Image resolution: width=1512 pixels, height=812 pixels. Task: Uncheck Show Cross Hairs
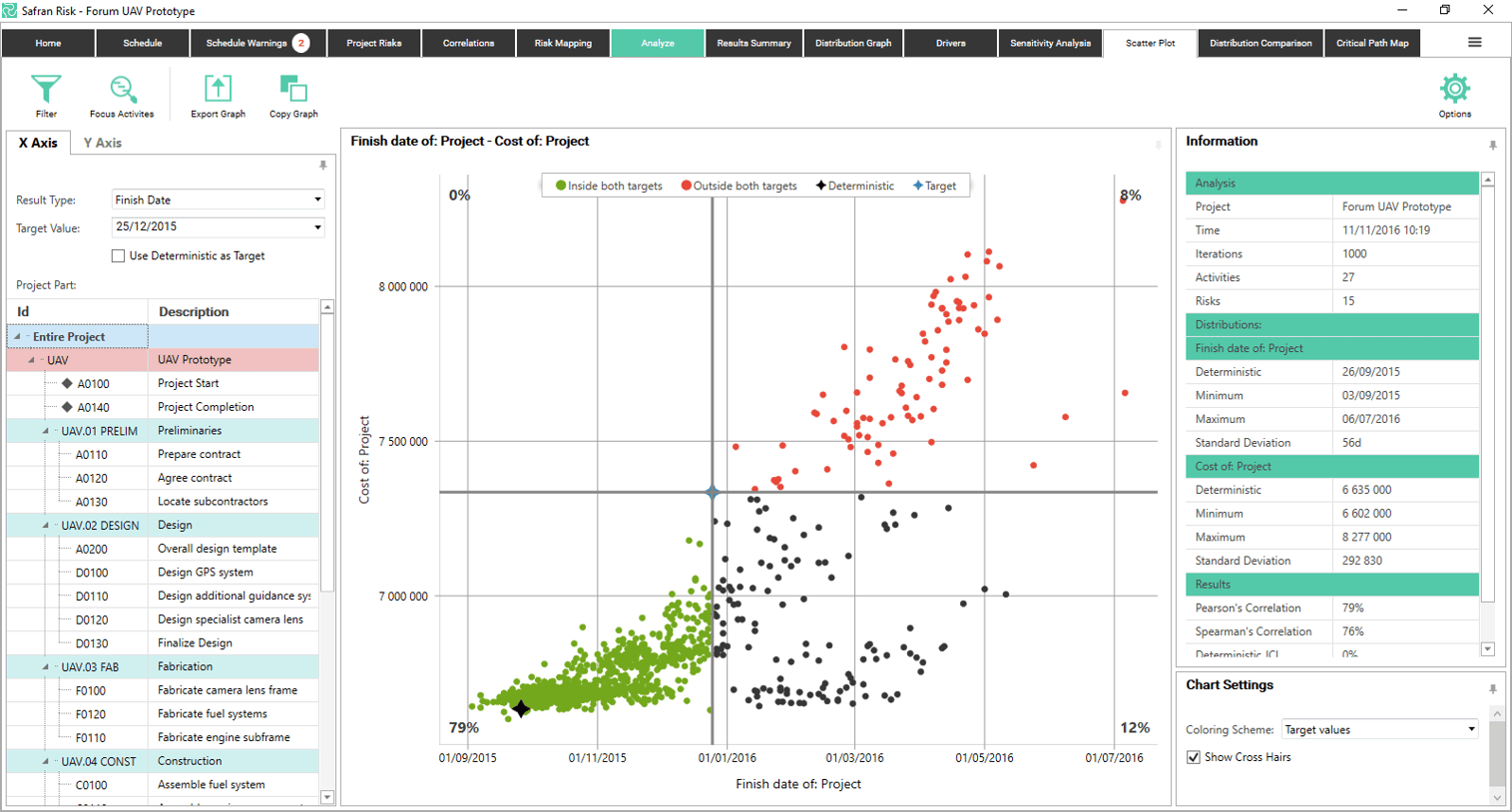[1194, 757]
